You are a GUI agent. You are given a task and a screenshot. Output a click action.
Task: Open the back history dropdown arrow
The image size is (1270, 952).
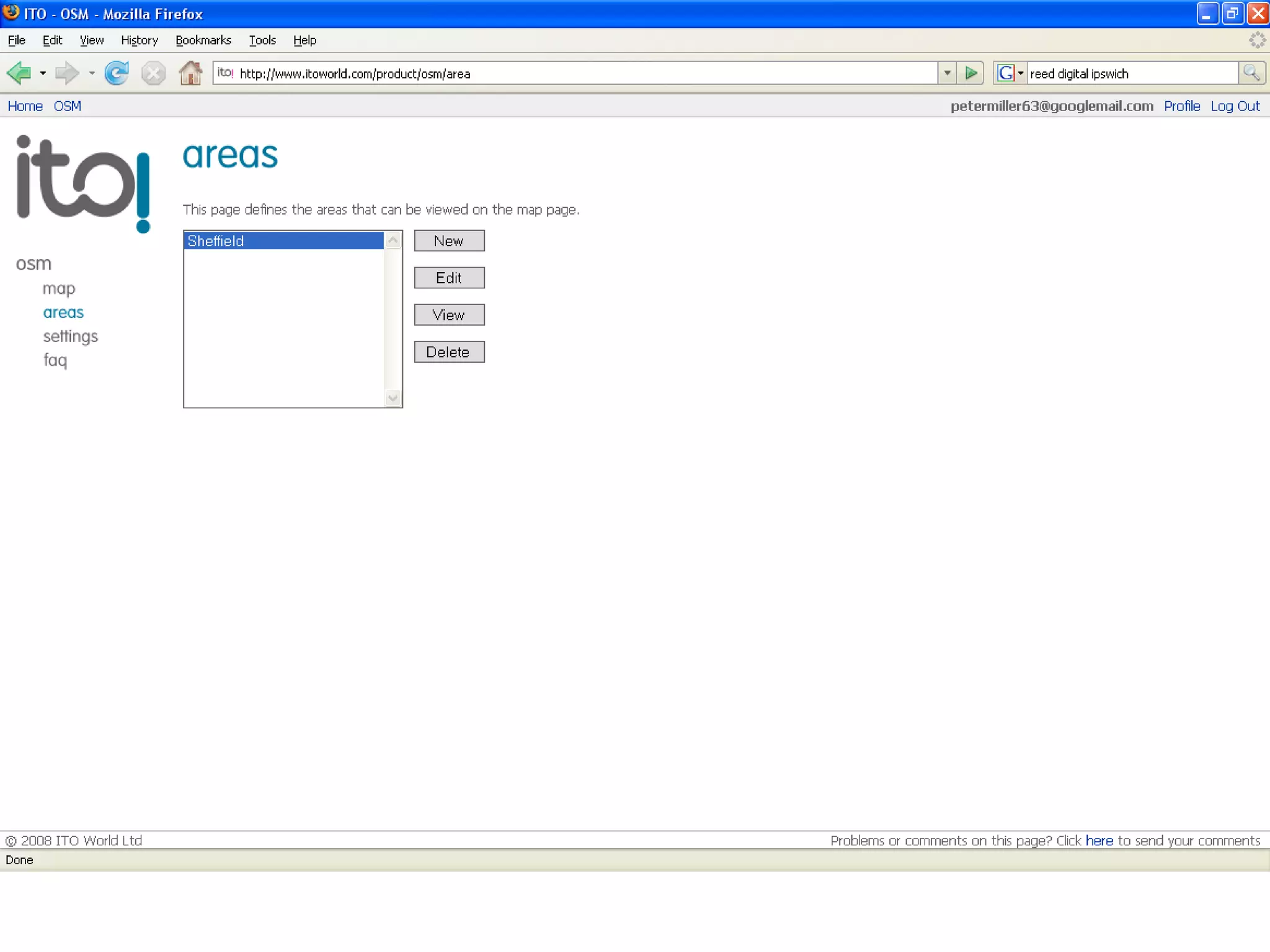43,73
